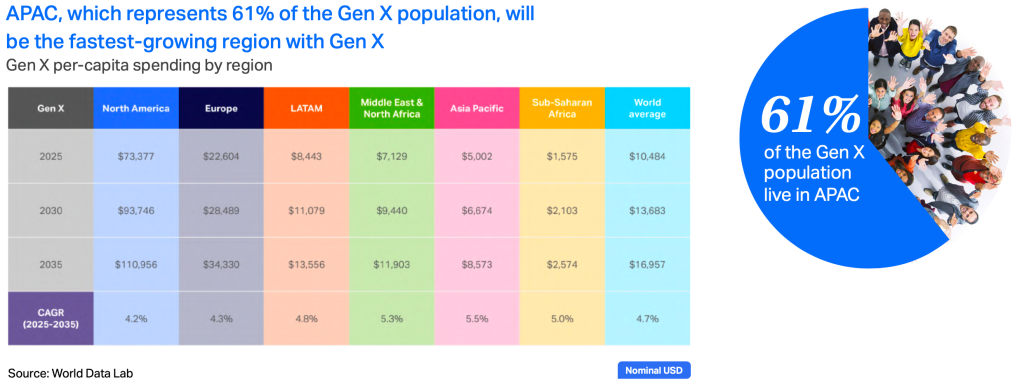The width and height of the screenshot is (1022, 382).
Task: Select the Europe column header
Action: (220, 108)
